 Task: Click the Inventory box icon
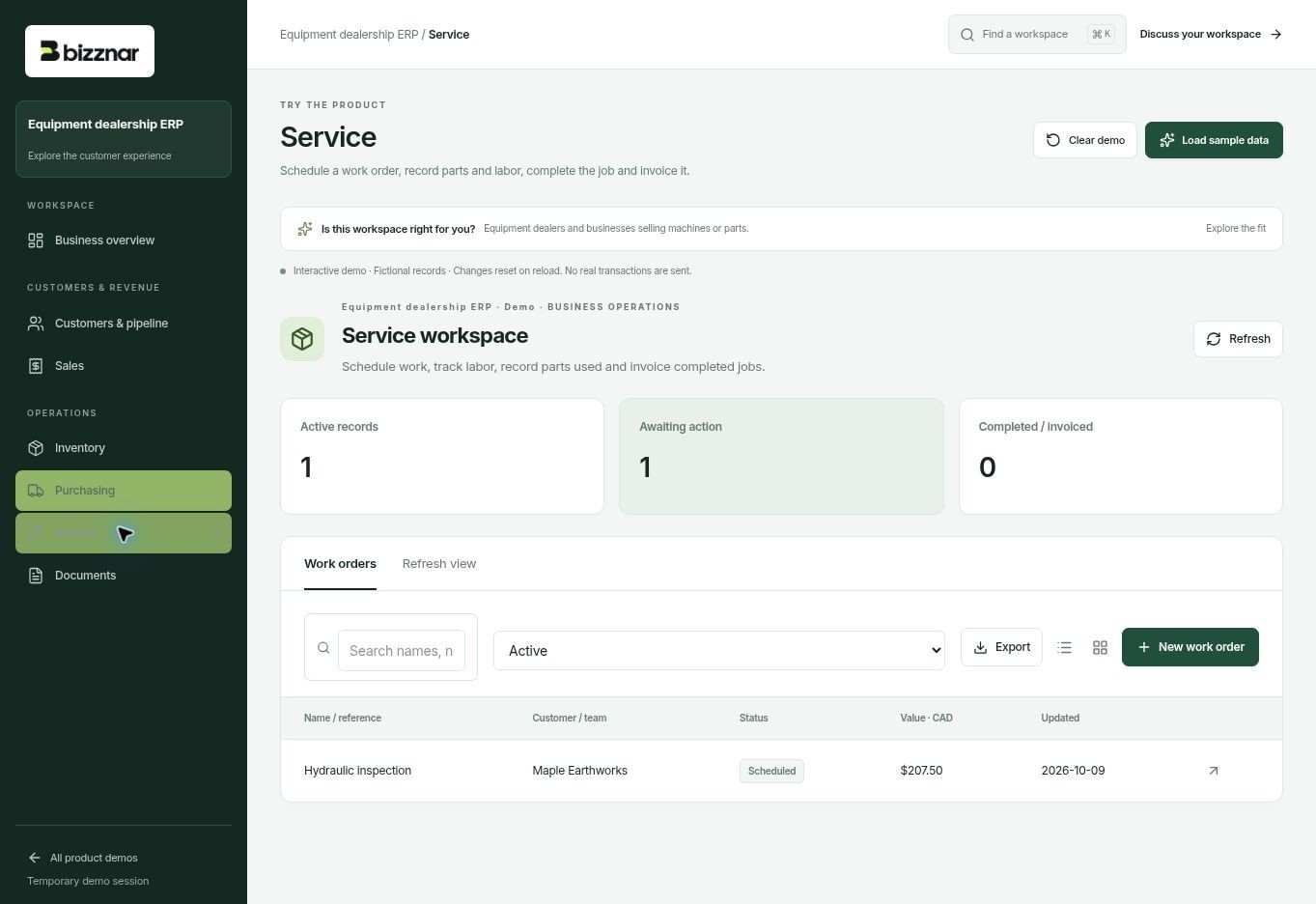coord(36,448)
